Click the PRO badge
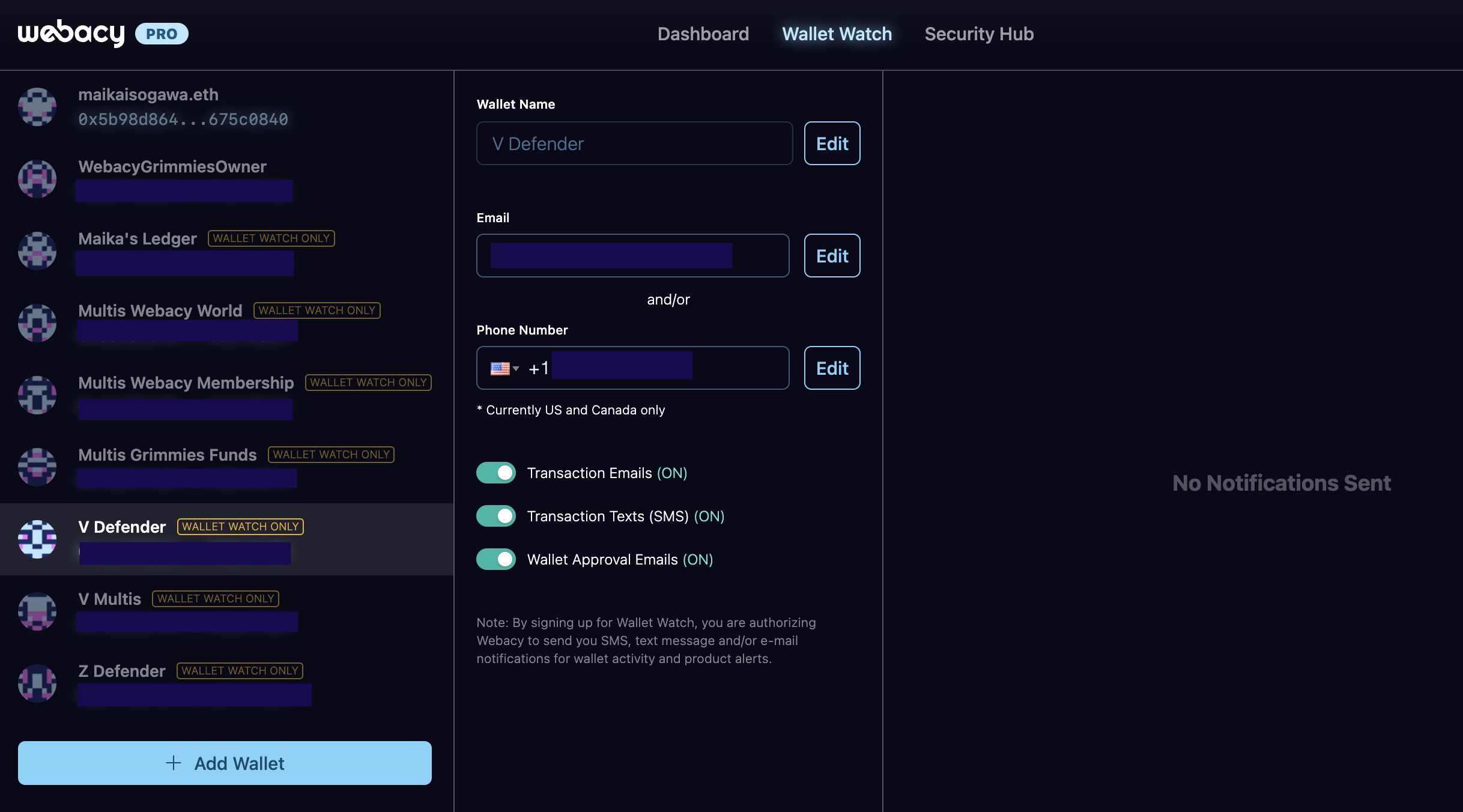Viewport: 1463px width, 812px height. (162, 34)
